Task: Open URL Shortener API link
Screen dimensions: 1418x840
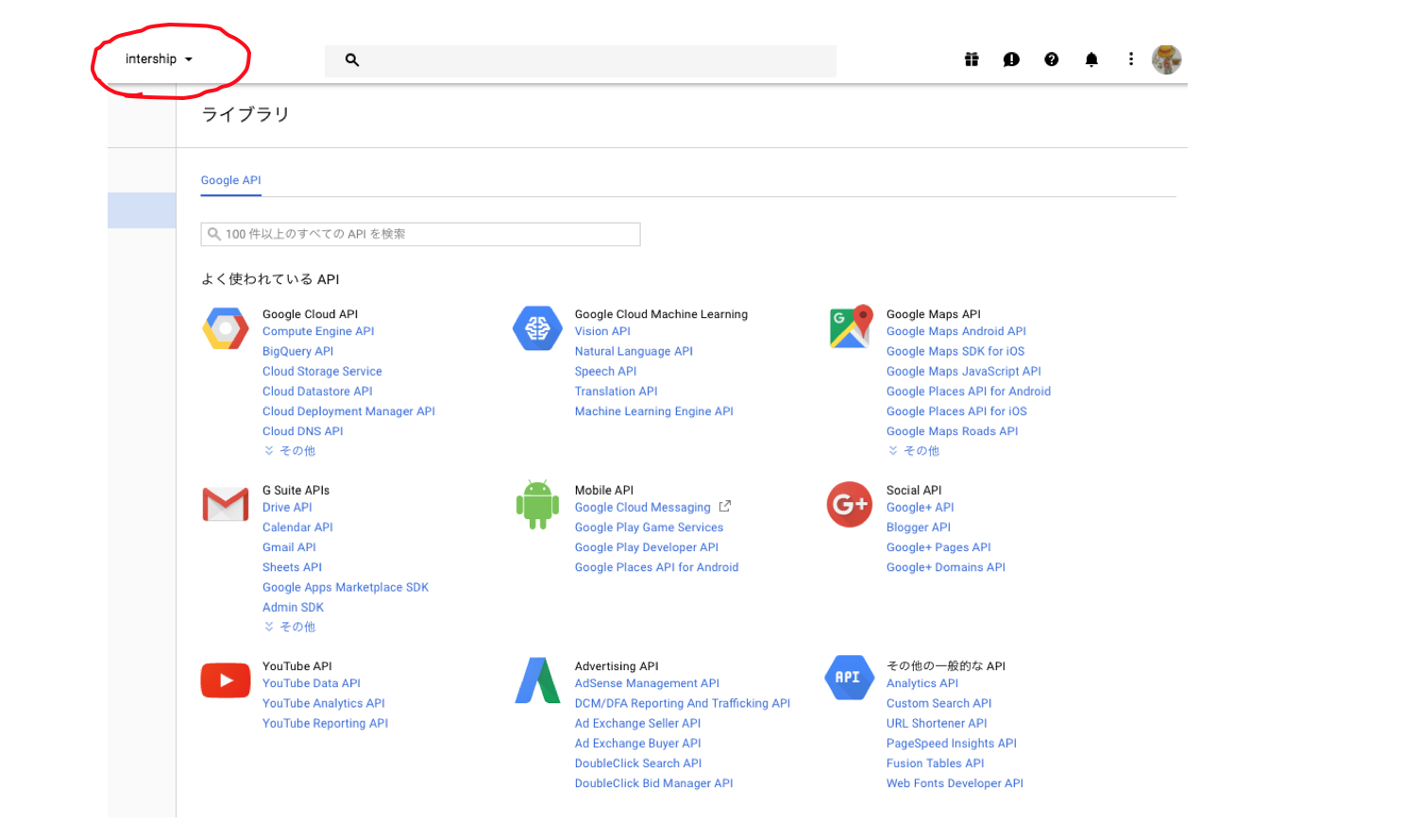Action: [937, 724]
